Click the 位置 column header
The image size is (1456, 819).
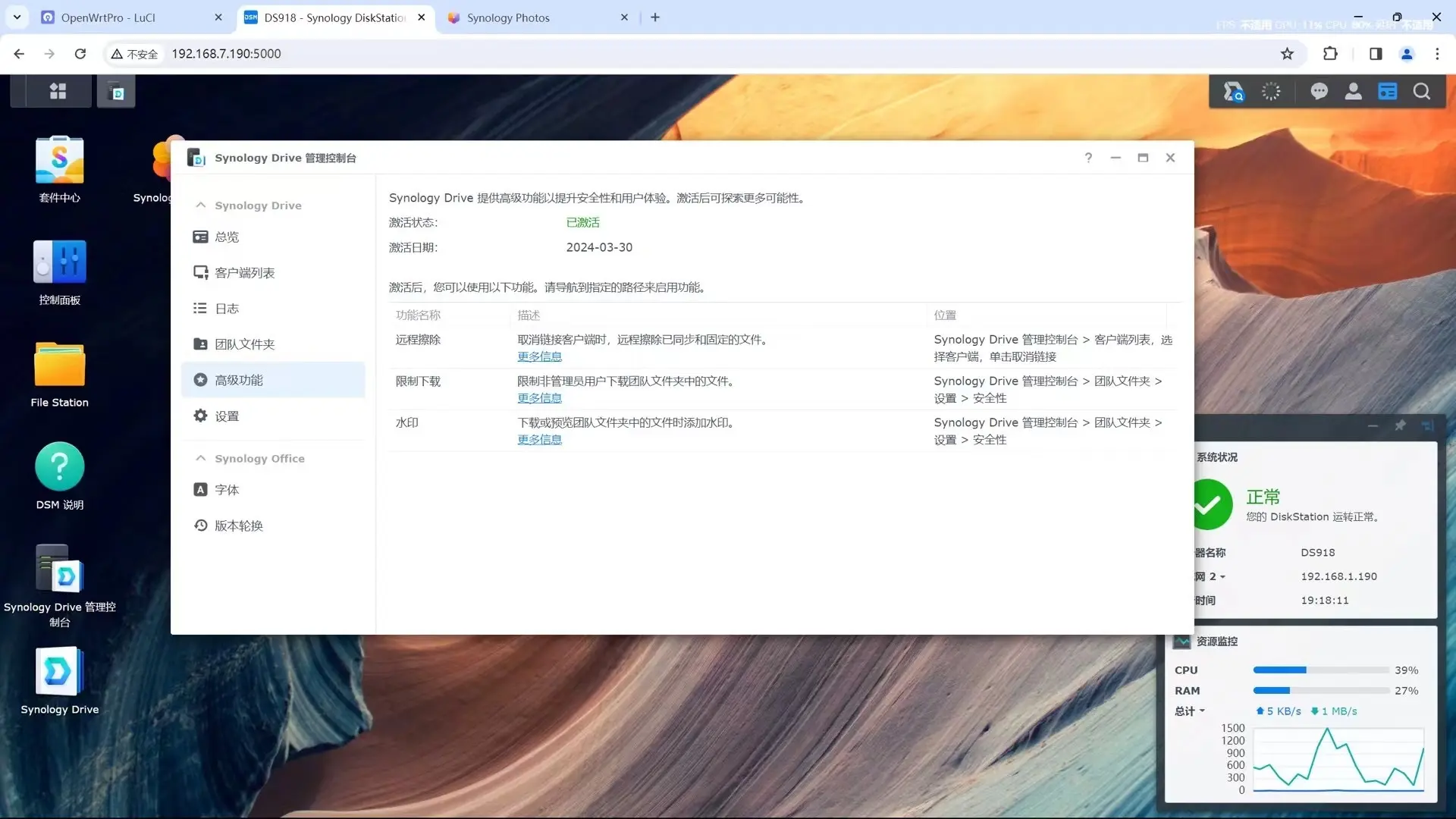click(945, 315)
